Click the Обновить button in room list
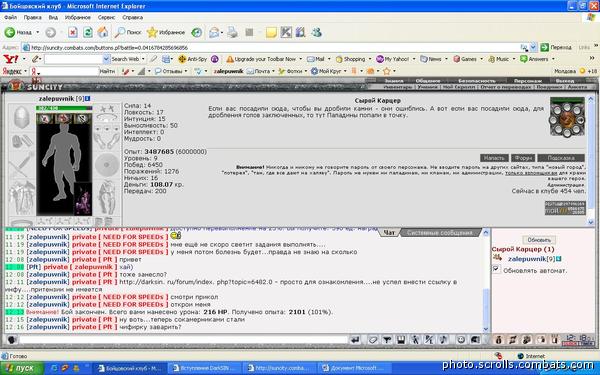The height and width of the screenshot is (375, 600). [x=539, y=240]
